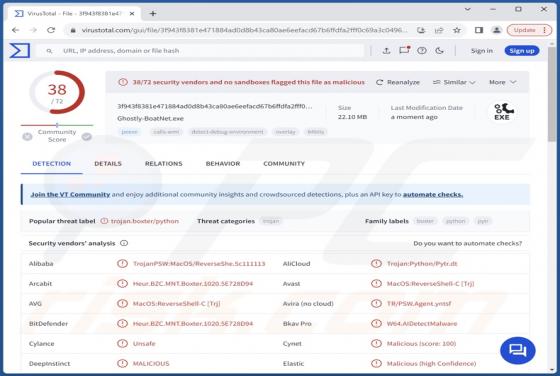
Task: Click the share page icon in address bar
Action: (x=439, y=30)
